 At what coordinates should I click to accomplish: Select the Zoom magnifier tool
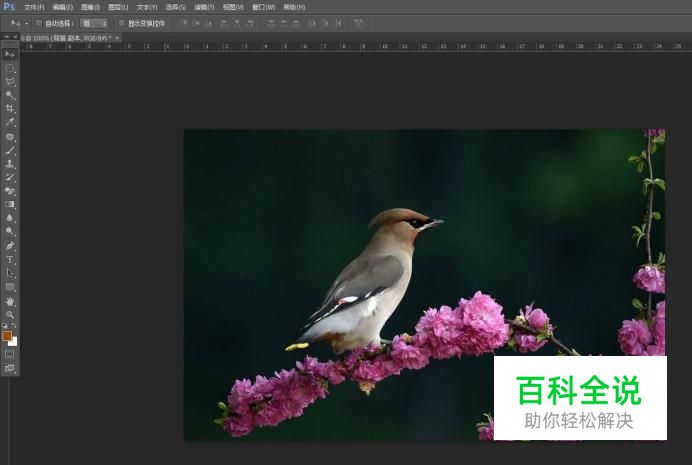point(10,314)
